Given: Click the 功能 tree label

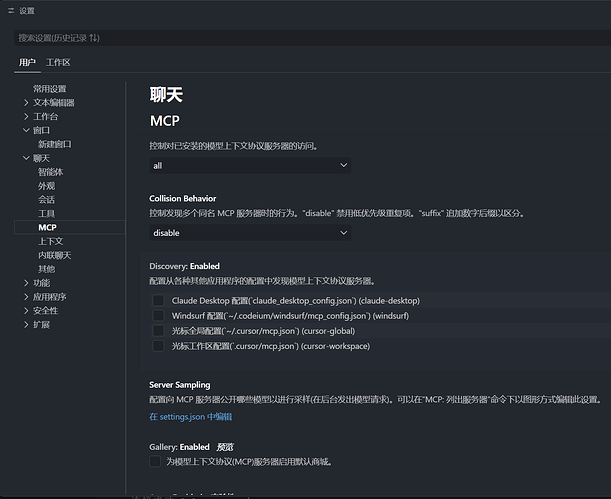Looking at the screenshot, I should pyautogui.click(x=41, y=283).
